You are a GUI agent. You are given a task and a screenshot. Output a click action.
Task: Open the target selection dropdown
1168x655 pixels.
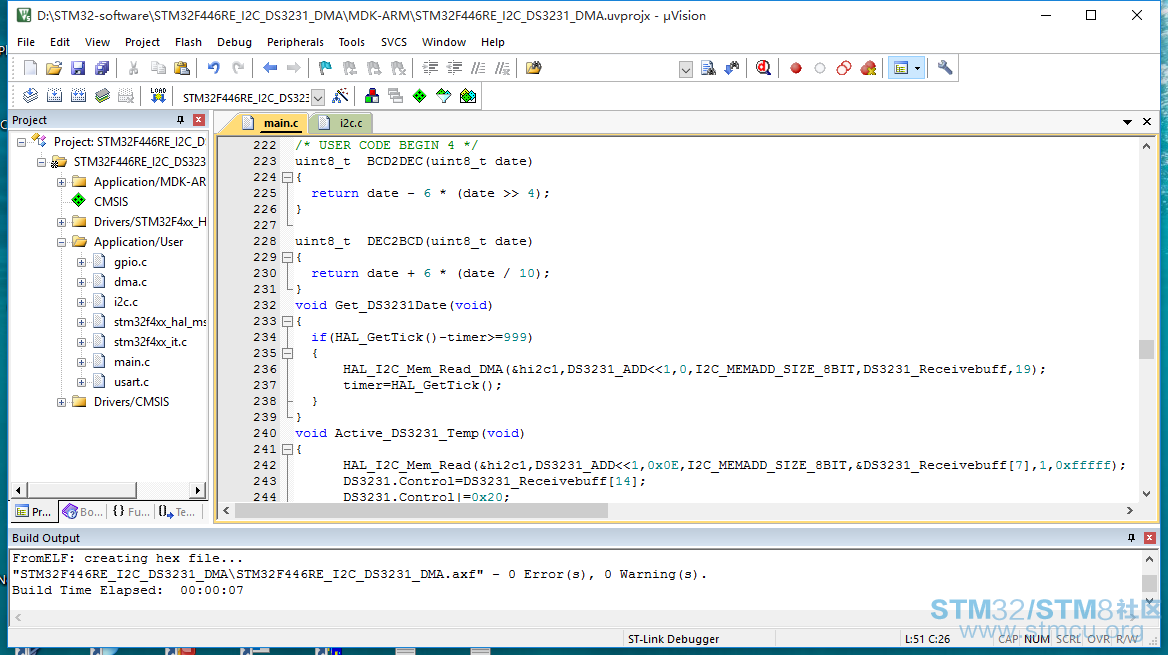point(318,98)
